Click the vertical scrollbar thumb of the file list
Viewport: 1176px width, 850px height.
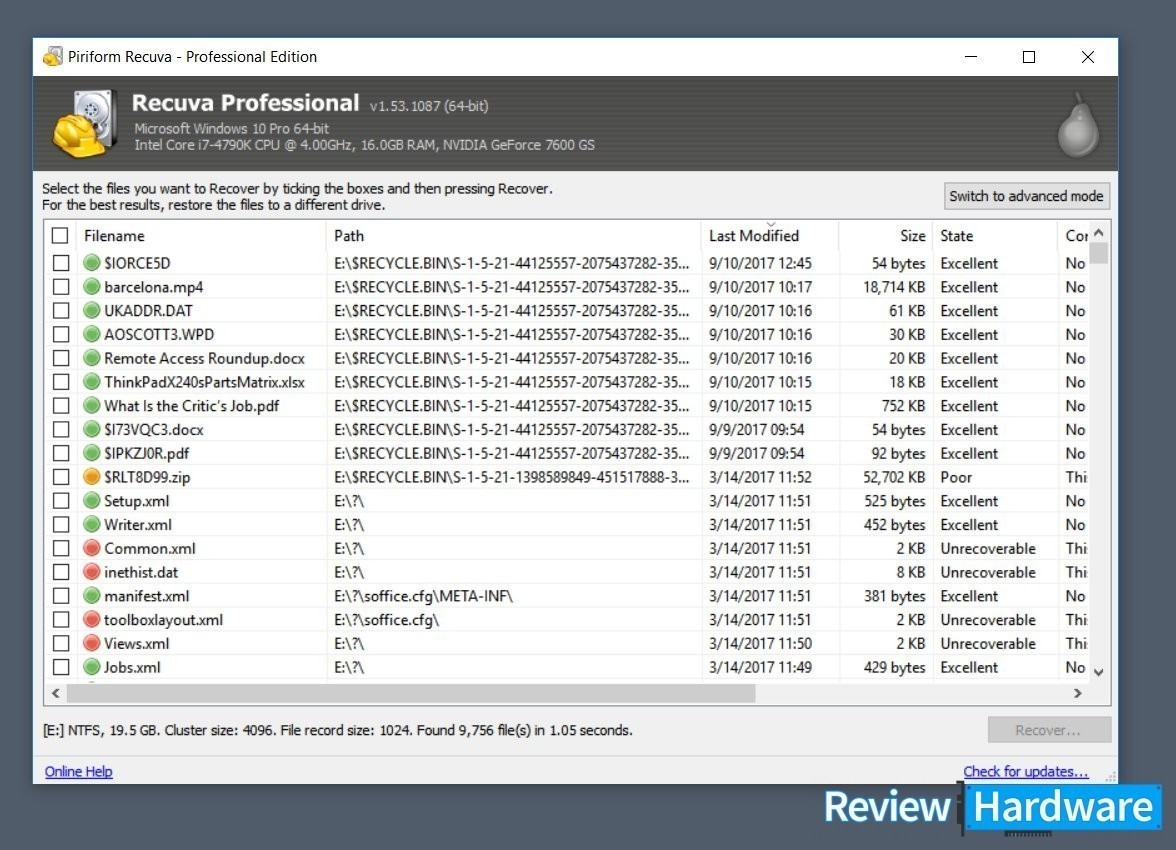click(x=1099, y=254)
